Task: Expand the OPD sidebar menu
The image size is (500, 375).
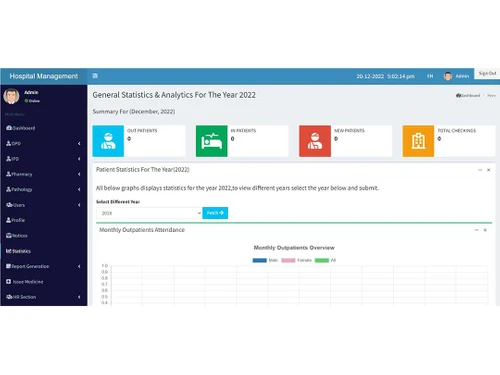Action: point(44,143)
